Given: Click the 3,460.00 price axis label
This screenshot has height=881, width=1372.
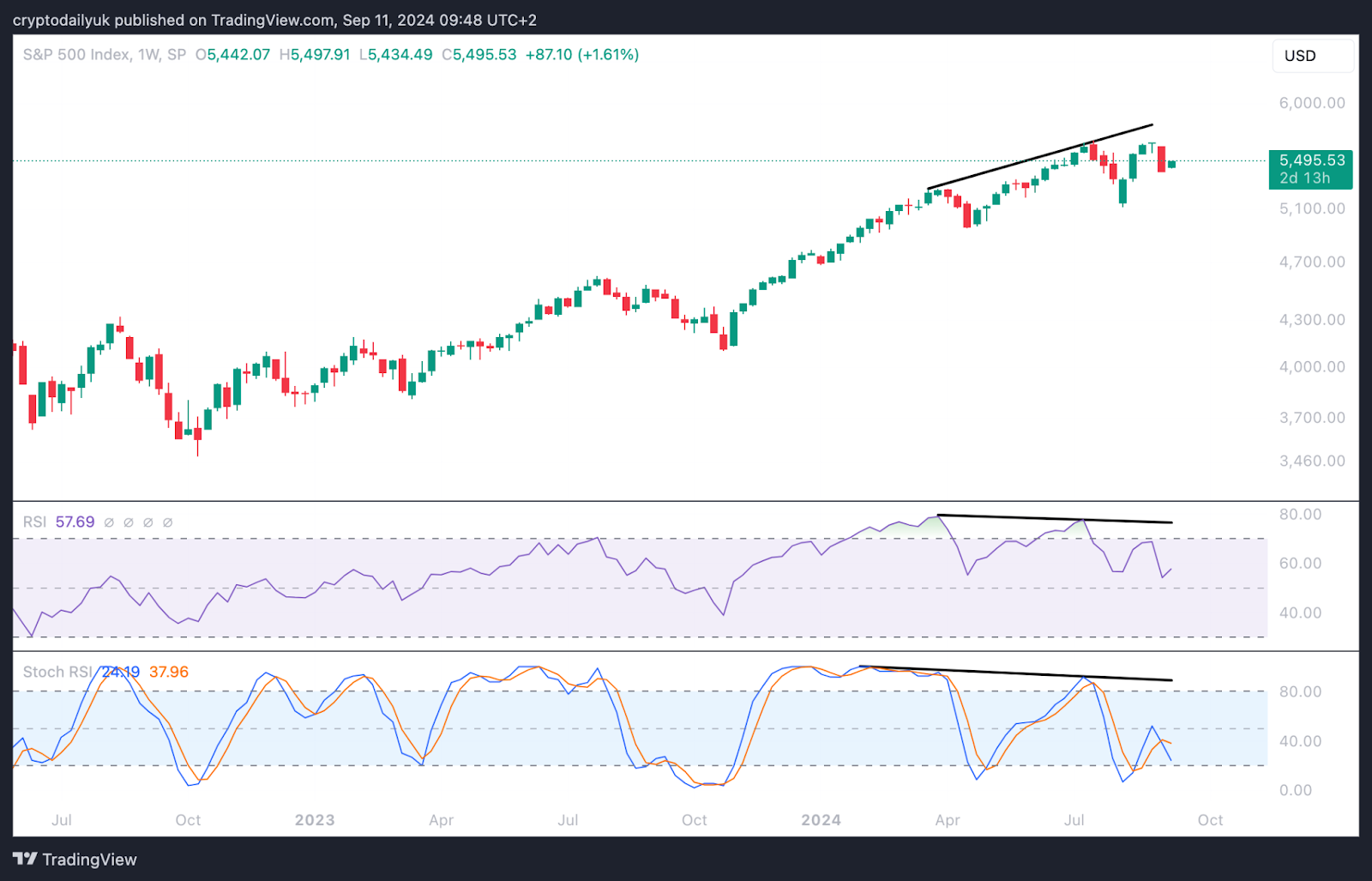Looking at the screenshot, I should tap(1312, 461).
